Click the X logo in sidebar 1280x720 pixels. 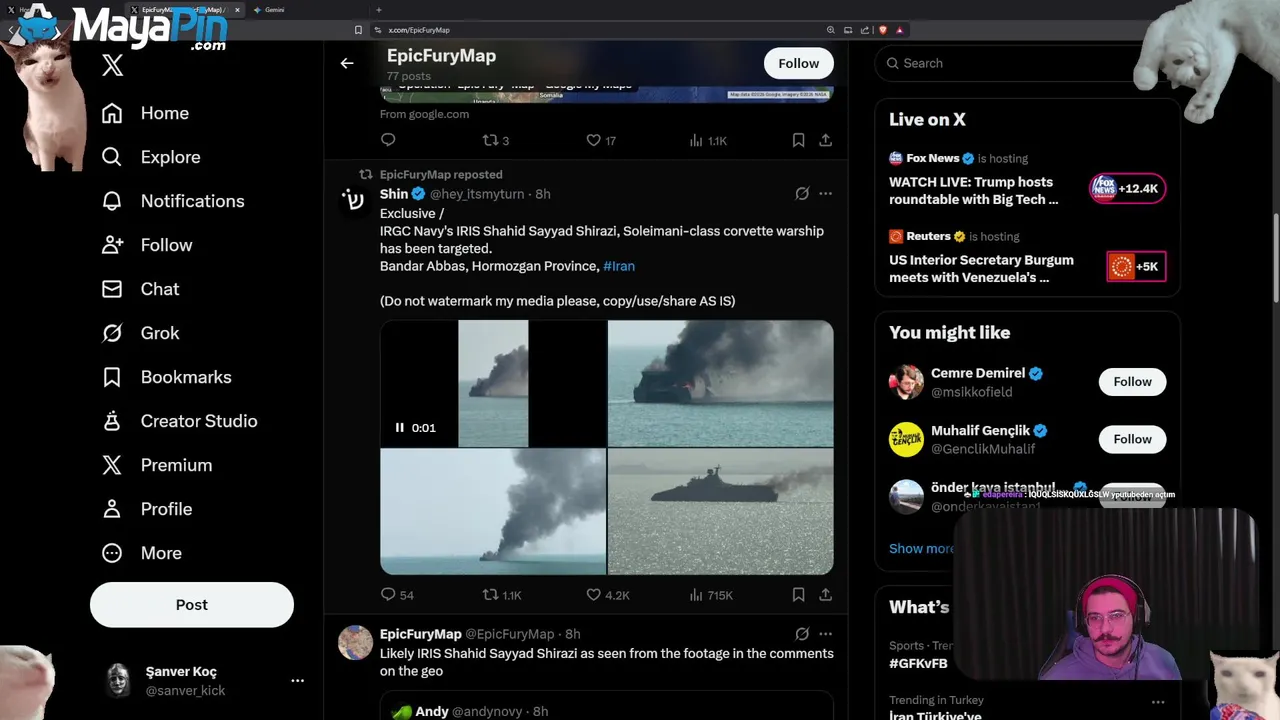(x=112, y=66)
